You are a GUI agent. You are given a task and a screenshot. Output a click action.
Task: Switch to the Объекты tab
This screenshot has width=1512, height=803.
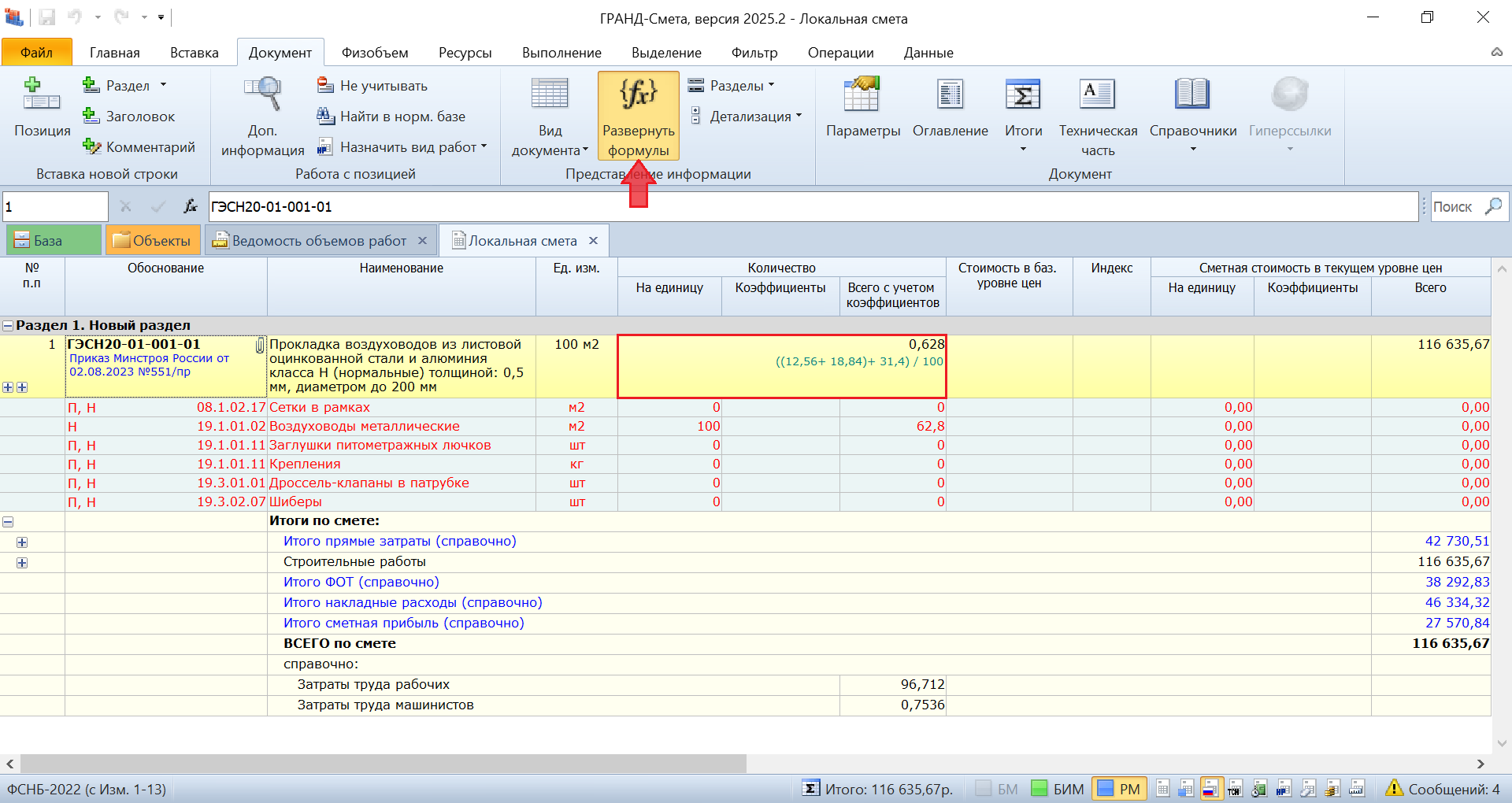pyautogui.click(x=152, y=240)
